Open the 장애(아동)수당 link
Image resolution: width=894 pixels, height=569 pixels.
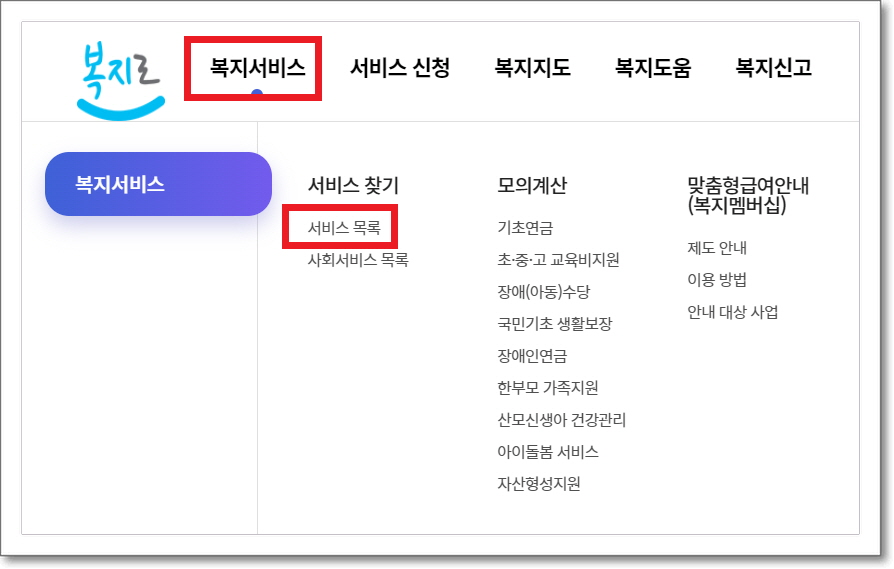pos(543,292)
